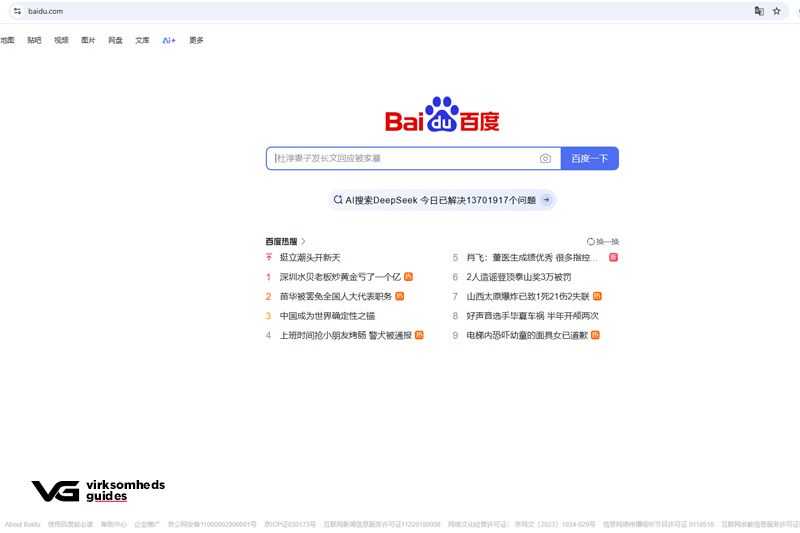Image resolution: width=800 pixels, height=533 pixels.
Task: Click the pinned-top icon beside 挺立潮头开新天
Action: (269, 258)
